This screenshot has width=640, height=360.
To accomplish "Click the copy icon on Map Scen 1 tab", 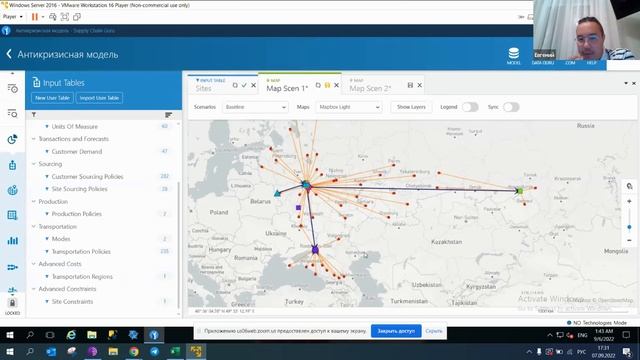I will [318, 85].
